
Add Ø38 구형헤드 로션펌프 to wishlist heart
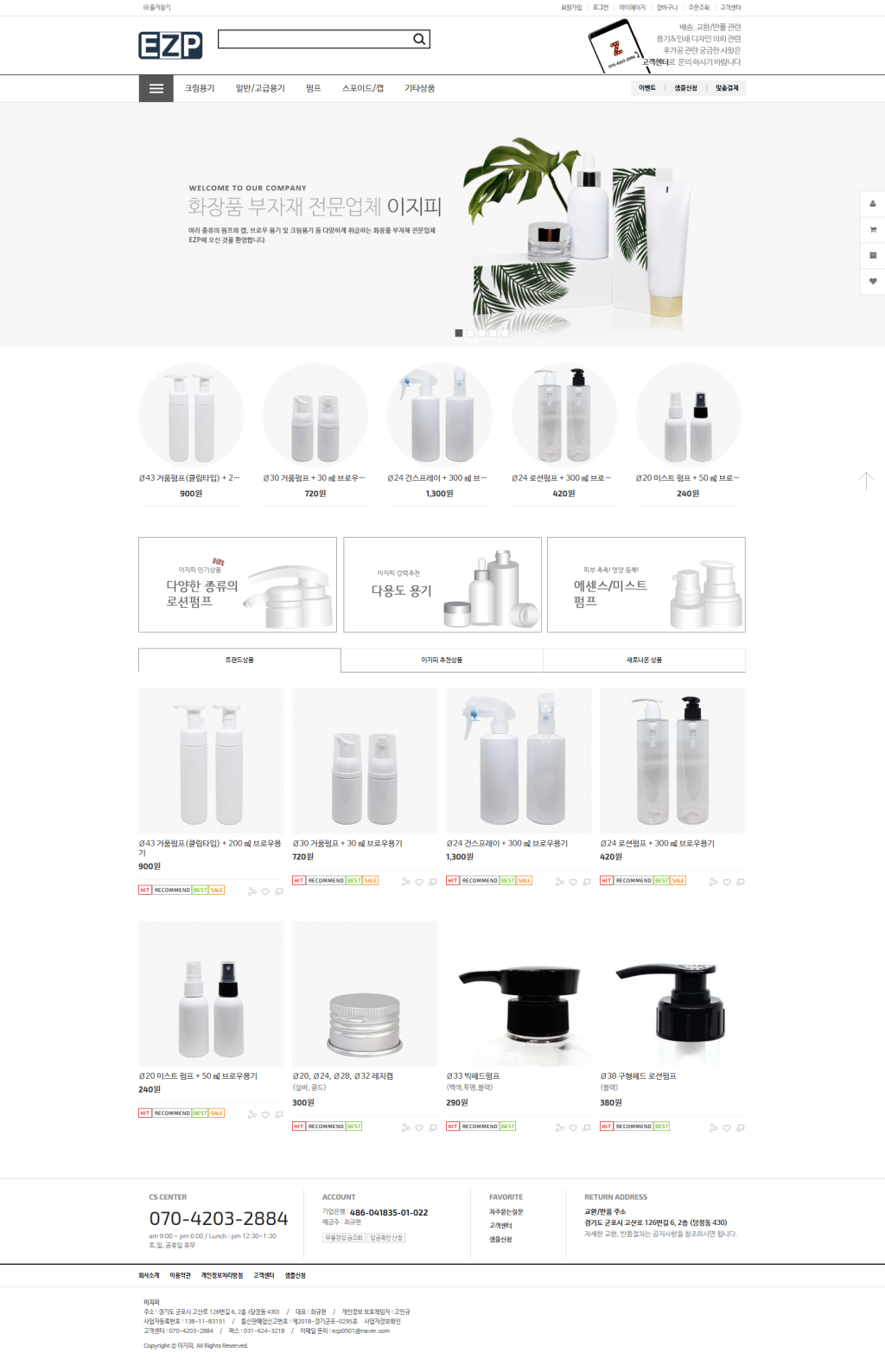pyautogui.click(x=727, y=1128)
